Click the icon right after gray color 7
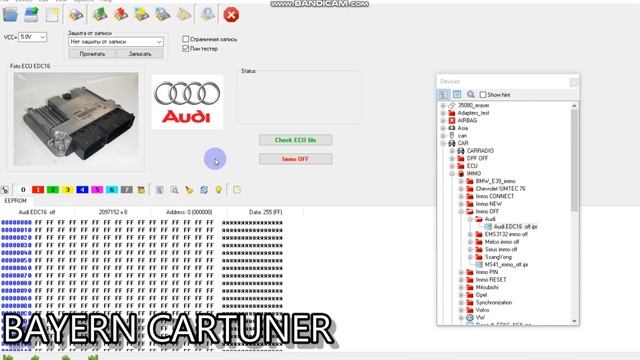The height and width of the screenshot is (360, 640). [x=141, y=190]
